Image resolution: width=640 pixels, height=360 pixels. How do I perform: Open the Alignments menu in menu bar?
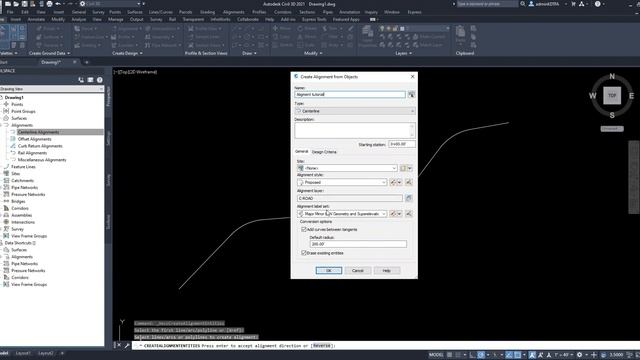[234, 12]
